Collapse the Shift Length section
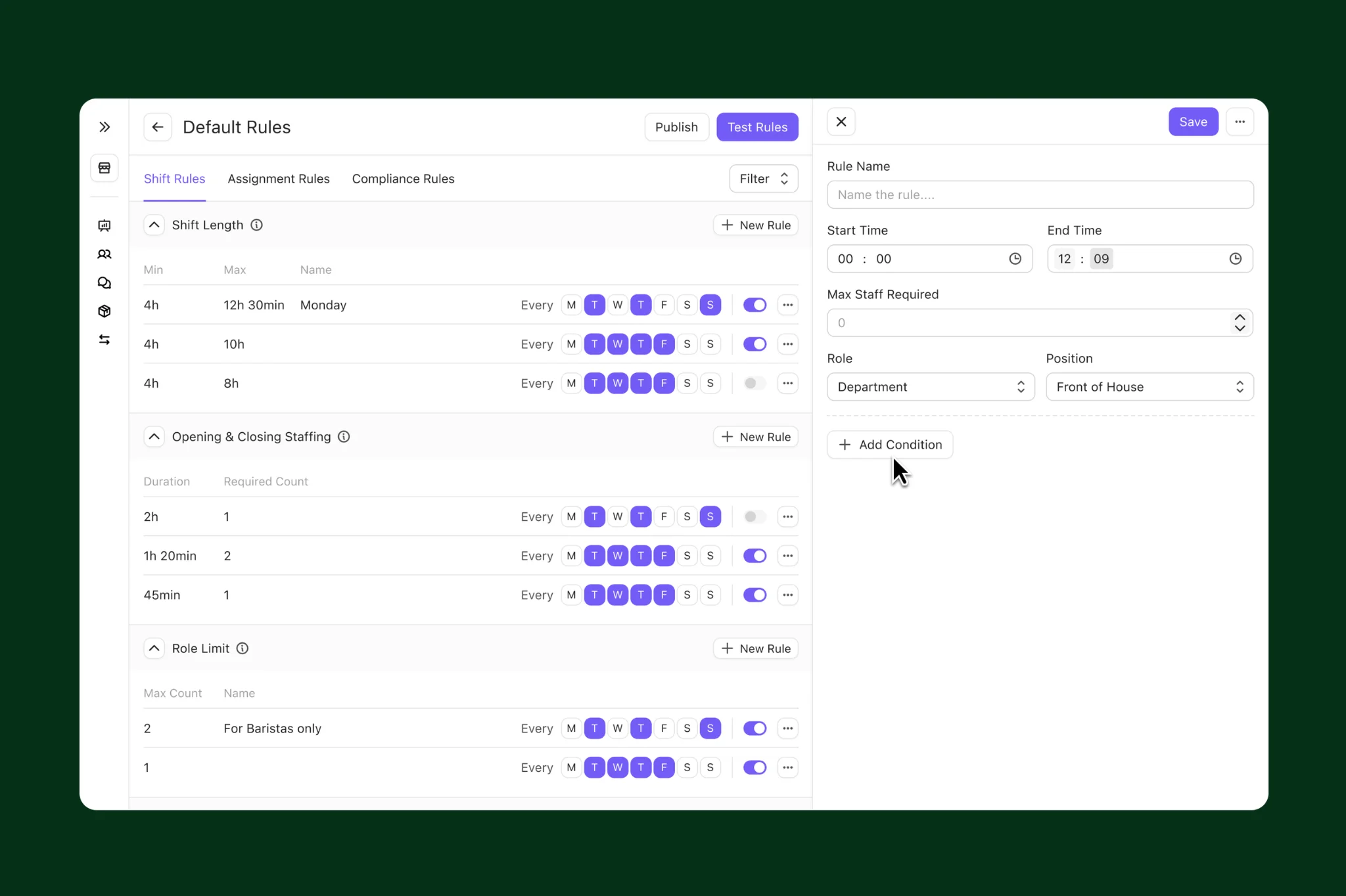 (x=154, y=225)
